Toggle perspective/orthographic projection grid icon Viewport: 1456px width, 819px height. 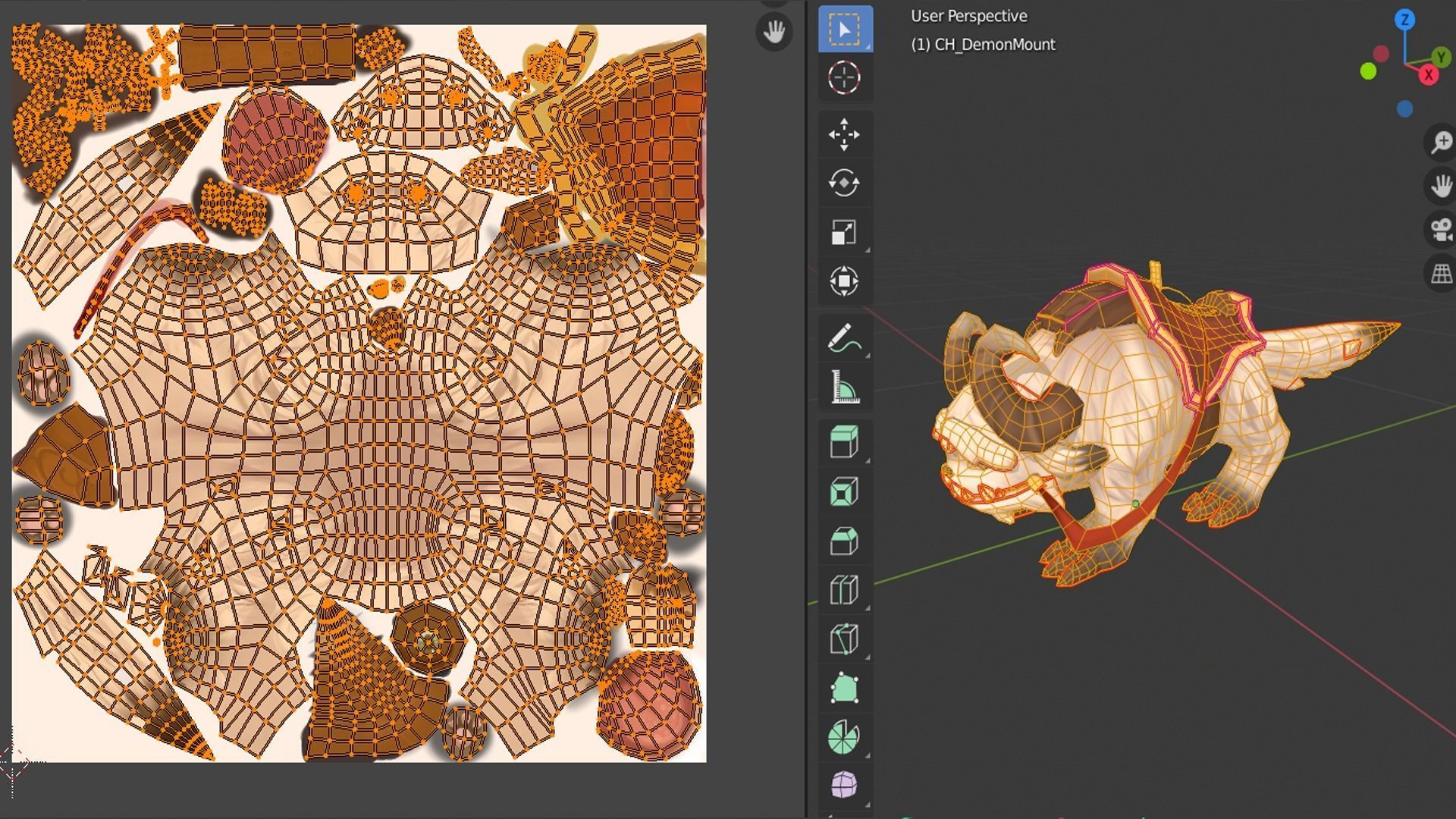1440,274
